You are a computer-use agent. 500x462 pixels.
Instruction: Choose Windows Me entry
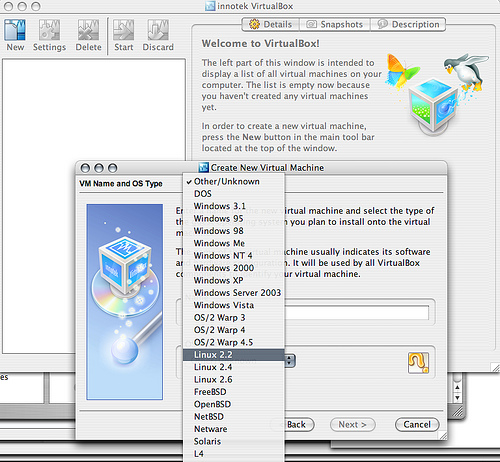(234, 243)
